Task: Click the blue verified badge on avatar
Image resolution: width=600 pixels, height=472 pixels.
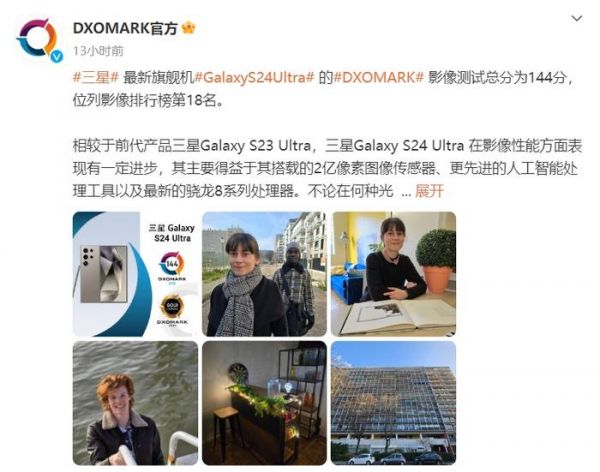Action: (x=57, y=56)
